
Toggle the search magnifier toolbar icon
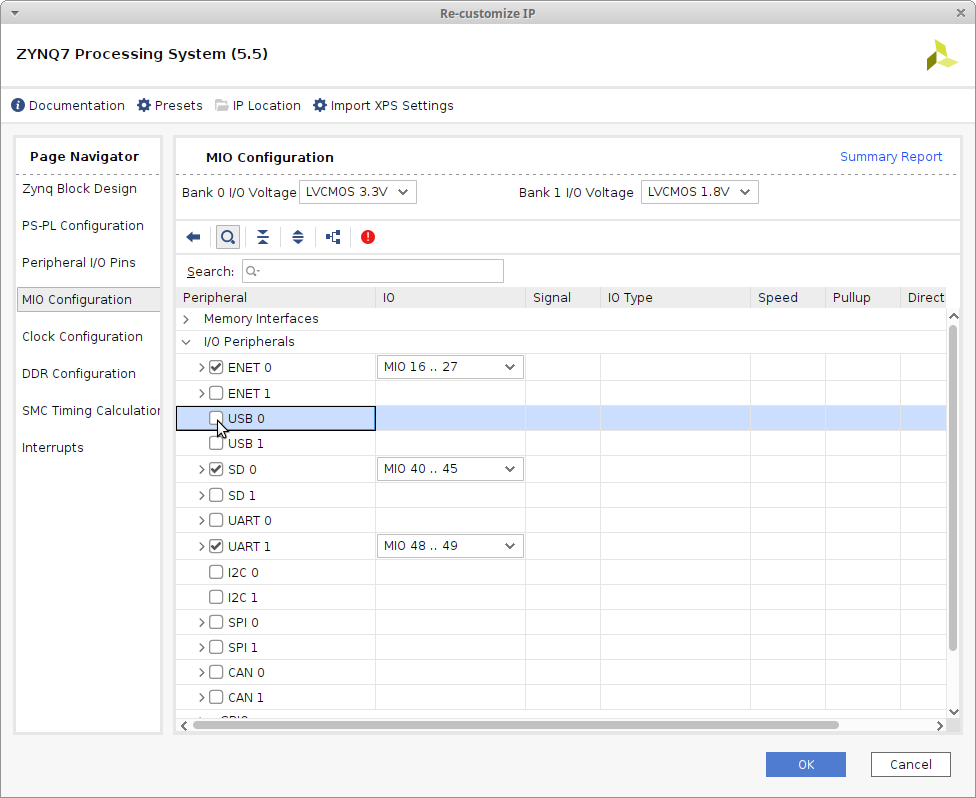click(228, 237)
